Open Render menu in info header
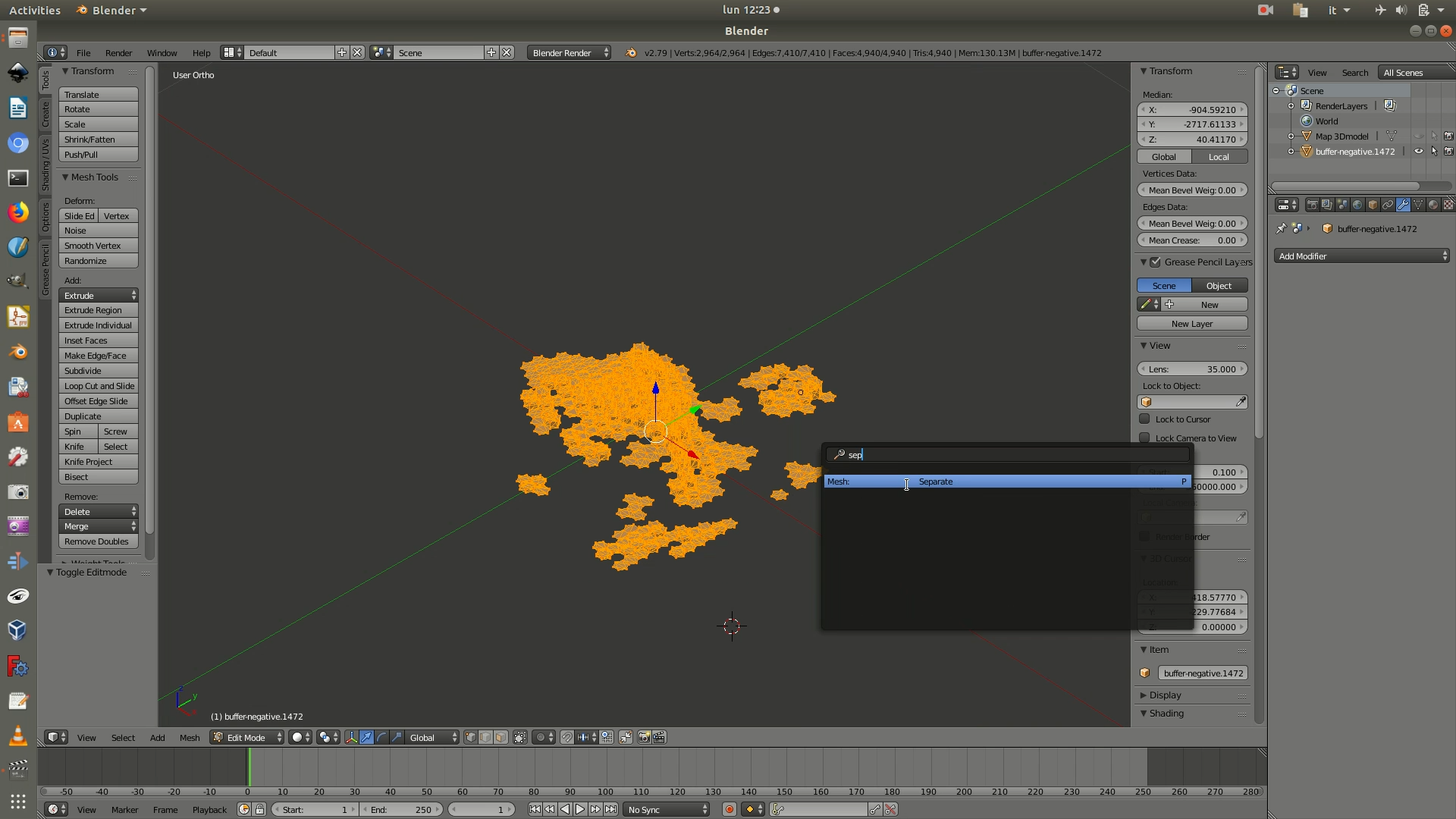Image resolution: width=1456 pixels, height=819 pixels. [118, 52]
